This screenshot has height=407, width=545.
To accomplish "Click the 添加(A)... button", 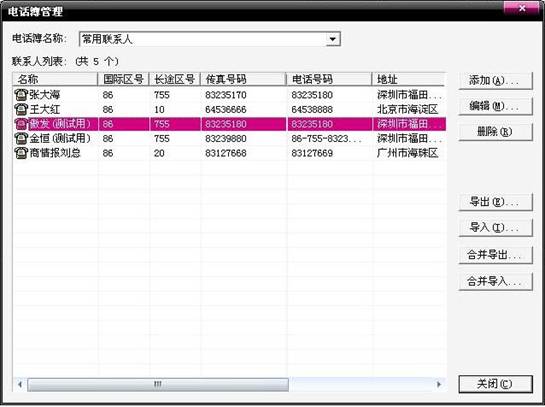I will coord(495,81).
